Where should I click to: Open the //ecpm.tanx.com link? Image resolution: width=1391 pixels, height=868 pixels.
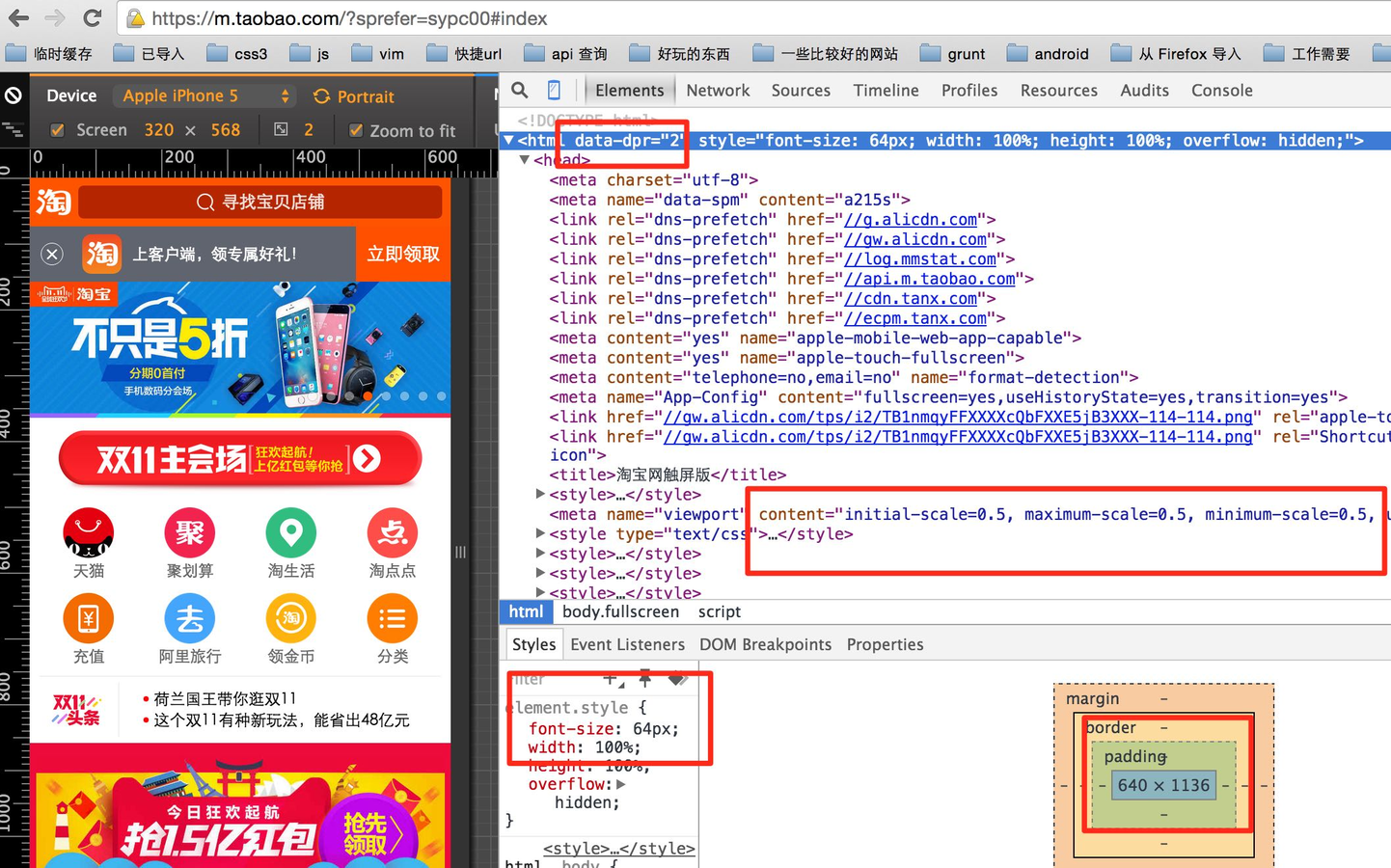tap(915, 318)
